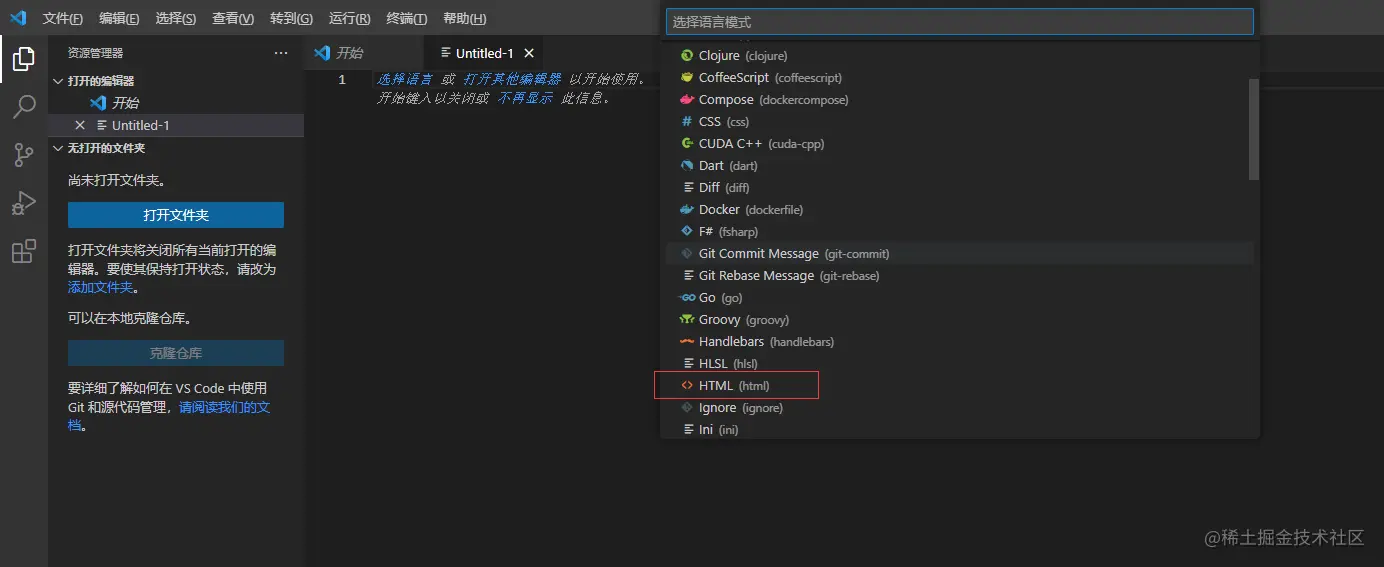
Task: Click the Handlebars mustache icon
Action: (687, 342)
